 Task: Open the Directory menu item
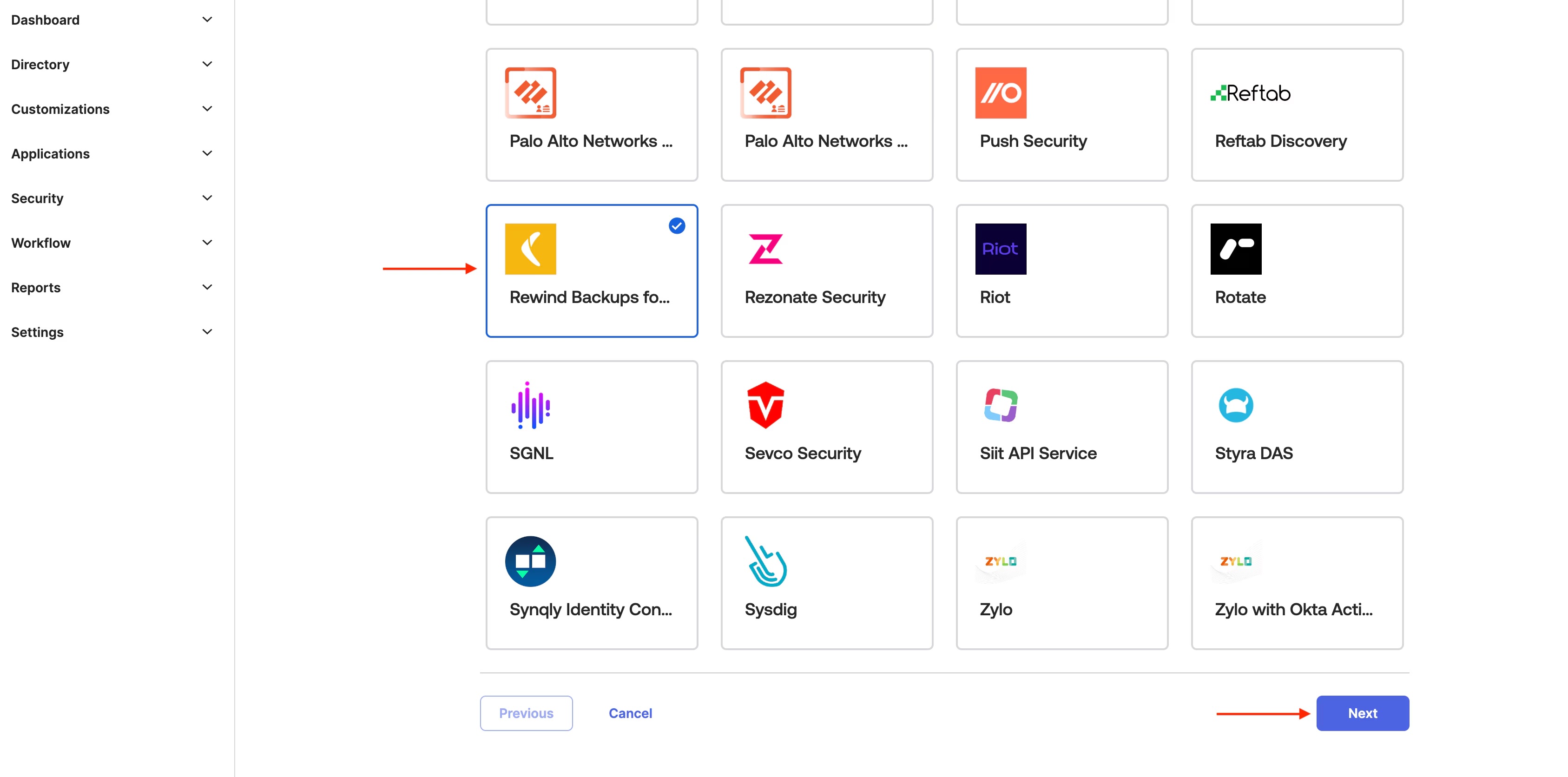[x=40, y=65]
